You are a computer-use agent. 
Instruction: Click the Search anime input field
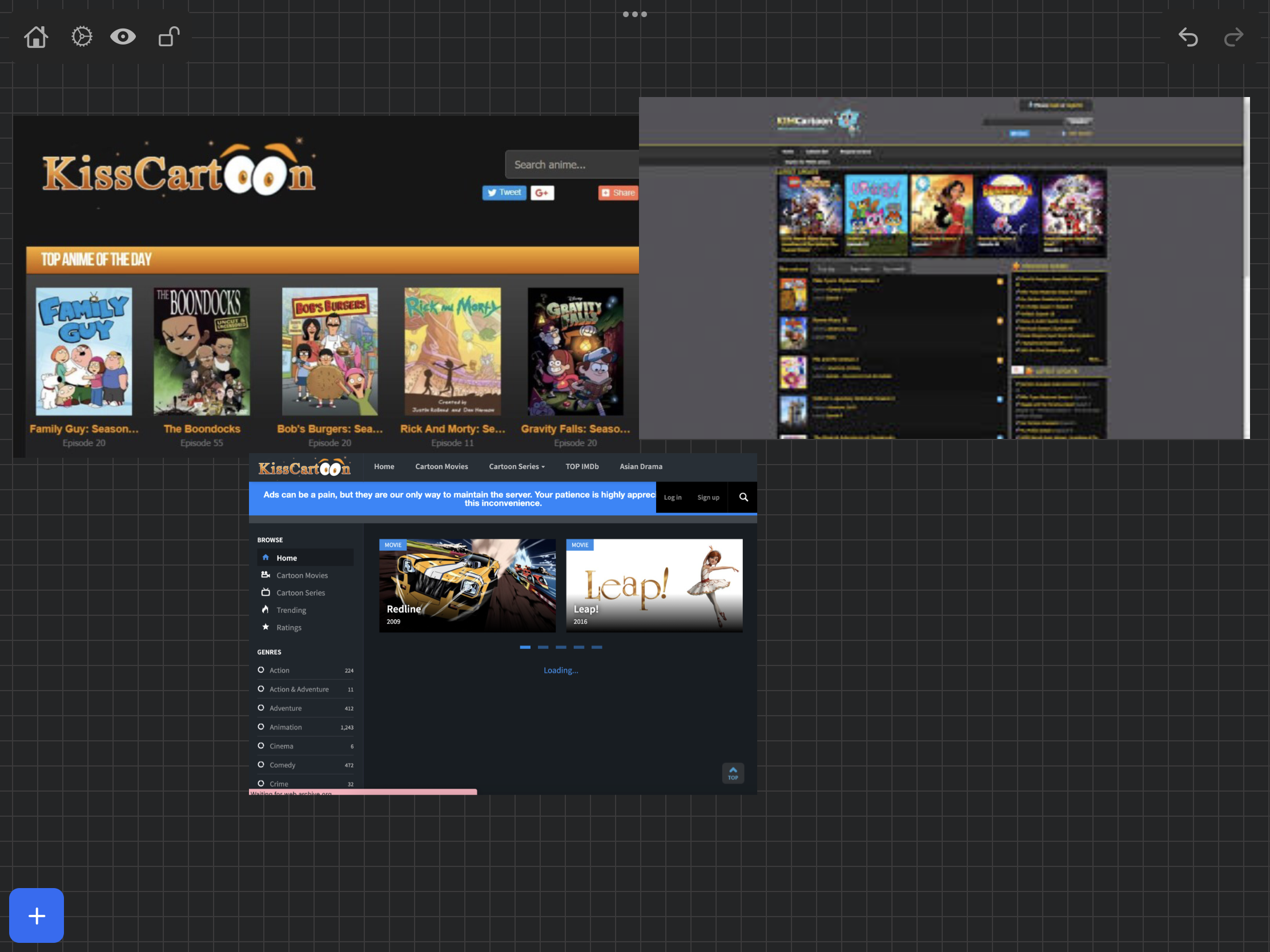point(571,165)
